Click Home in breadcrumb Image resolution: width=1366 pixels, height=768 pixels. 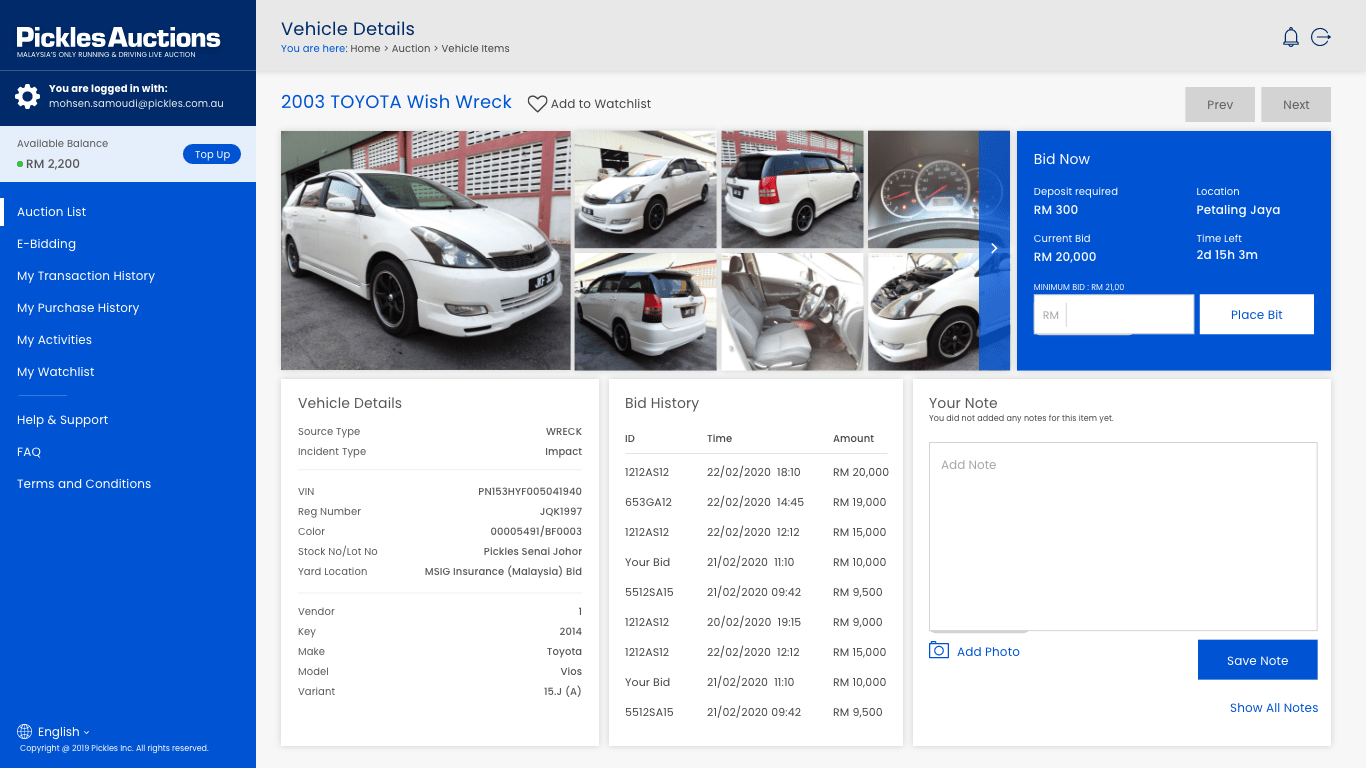pos(365,48)
